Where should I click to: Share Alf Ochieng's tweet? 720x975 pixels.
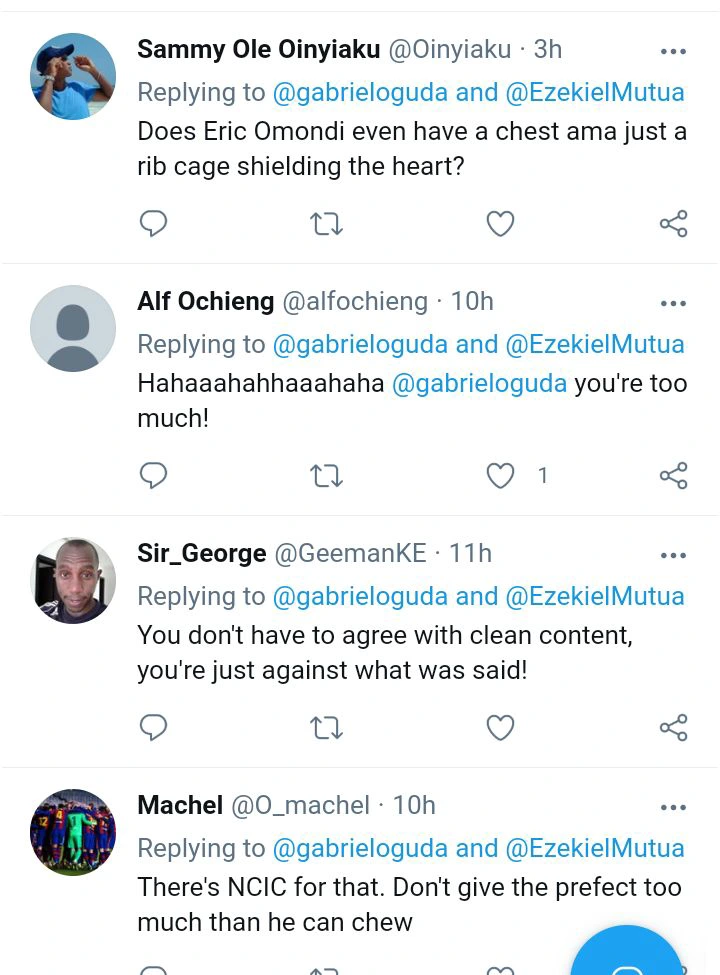pyautogui.click(x=673, y=475)
